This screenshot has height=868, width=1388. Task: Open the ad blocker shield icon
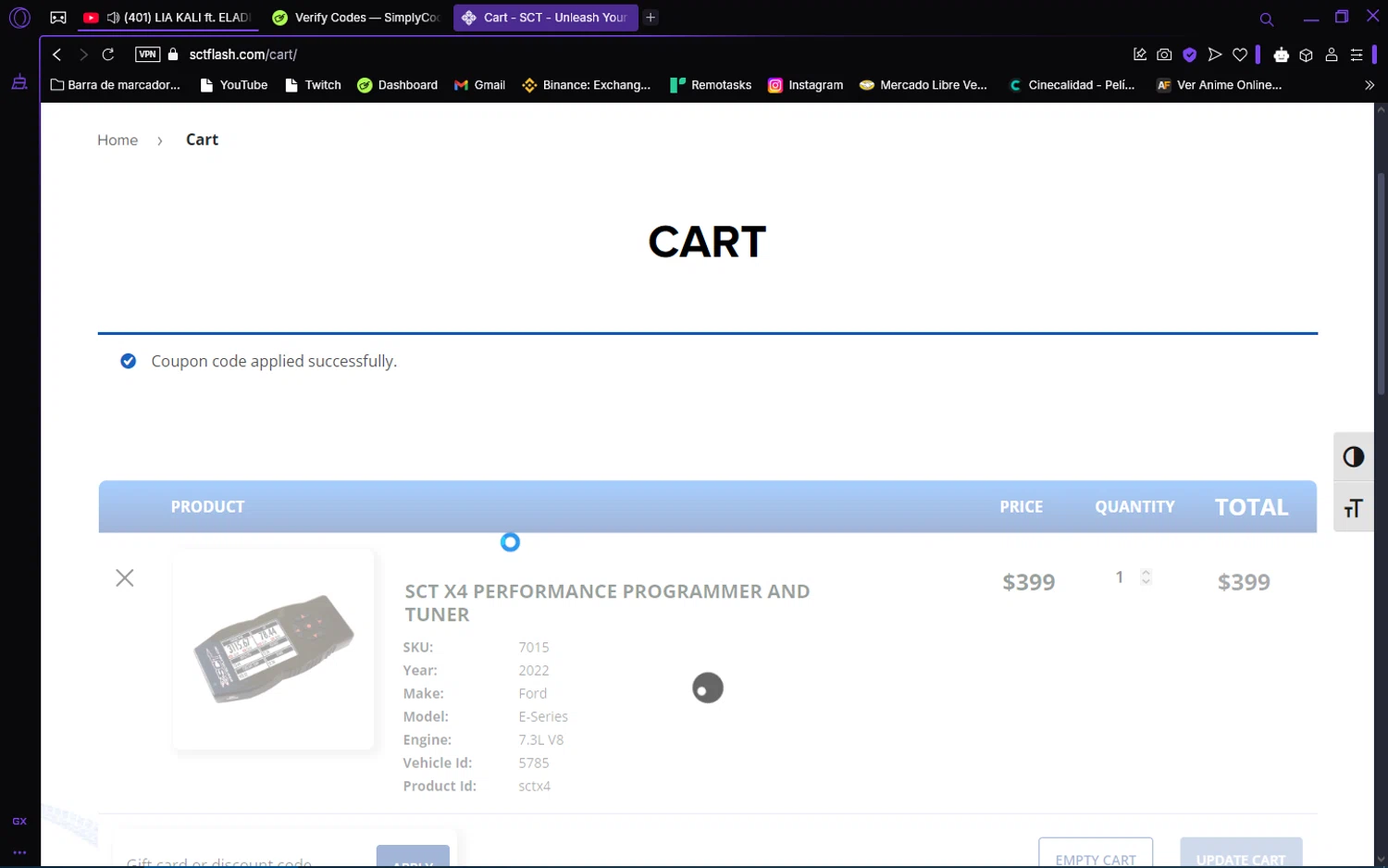1190,55
